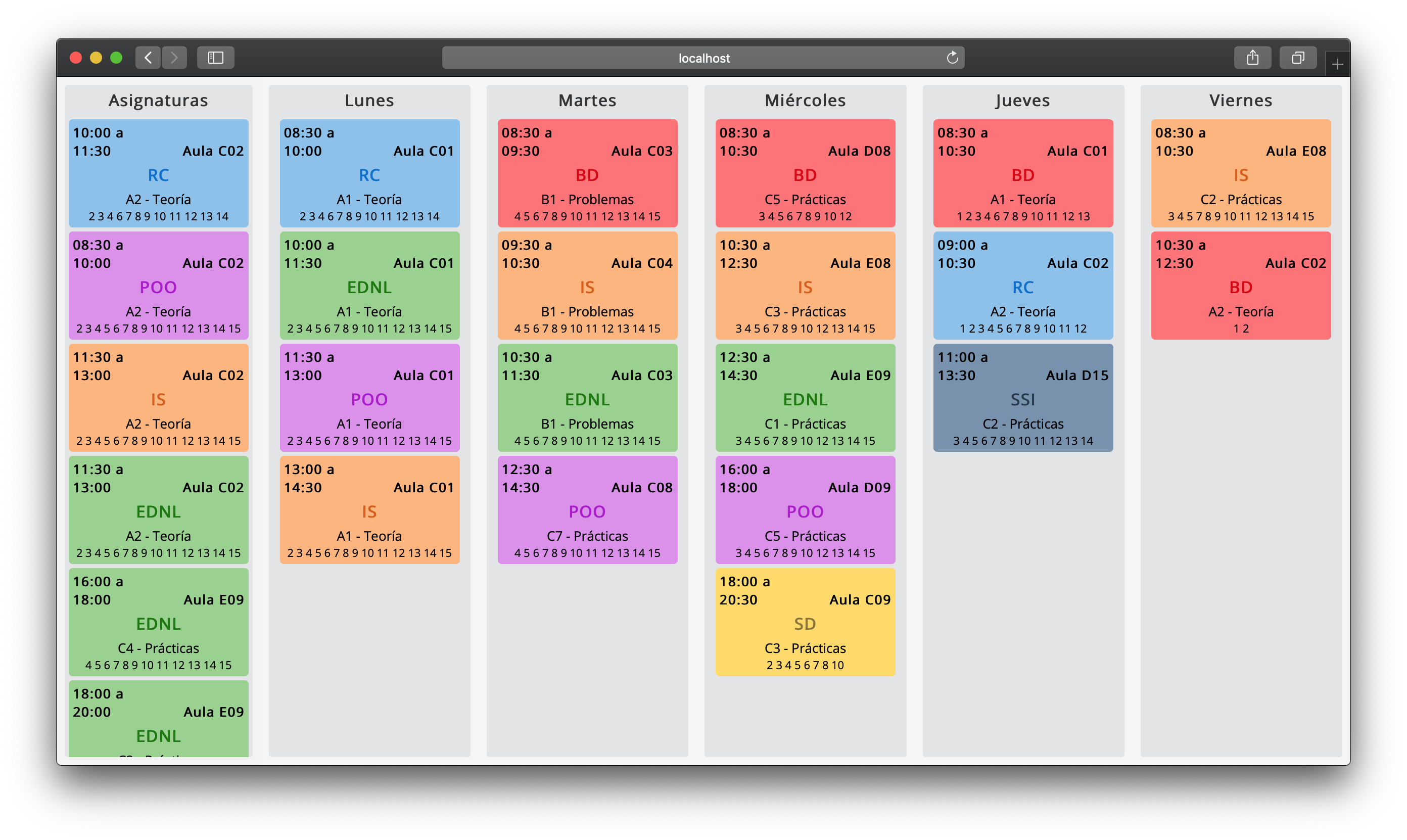Click the IS Aula E08 Viernes card
1407x840 pixels.
1241,173
